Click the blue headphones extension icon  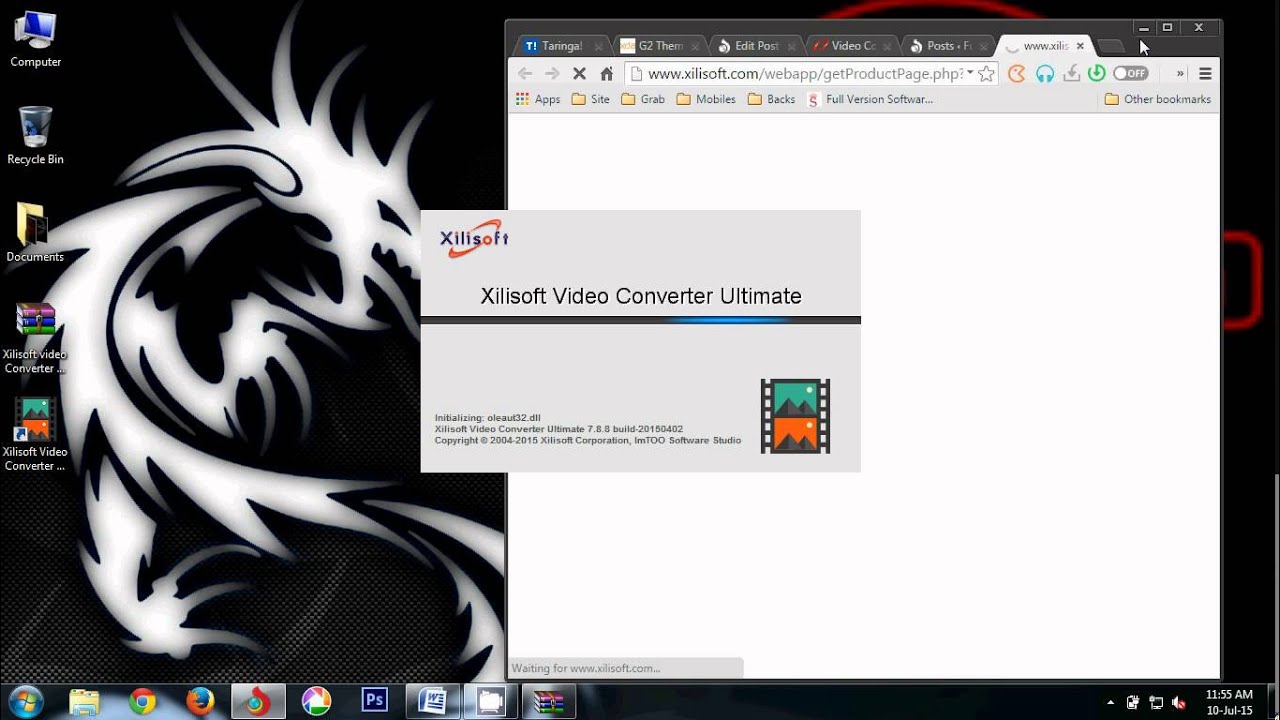[1045, 73]
